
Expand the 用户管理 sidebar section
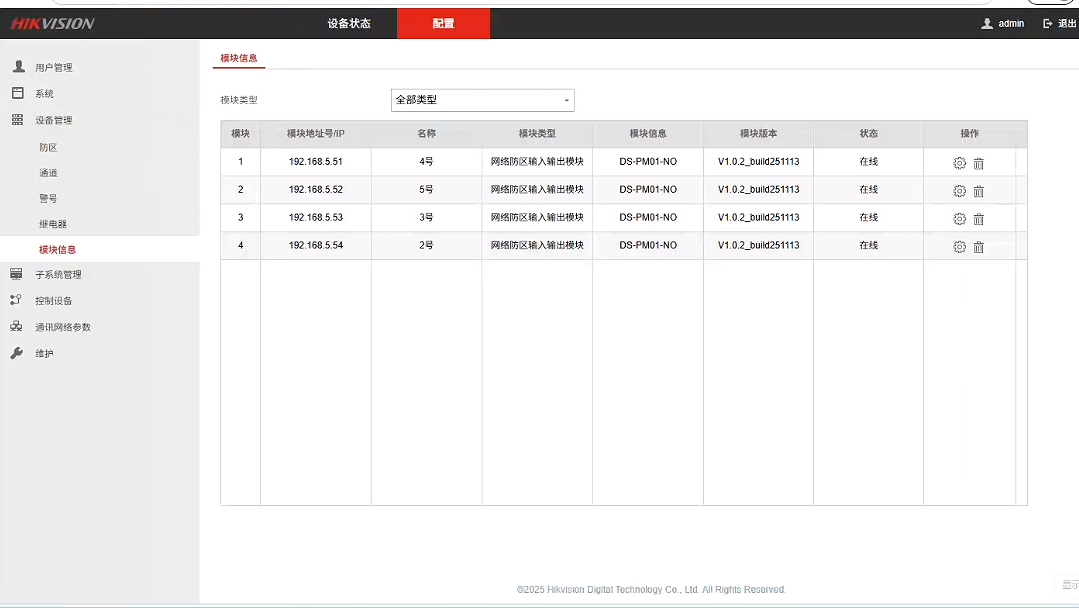coord(54,68)
